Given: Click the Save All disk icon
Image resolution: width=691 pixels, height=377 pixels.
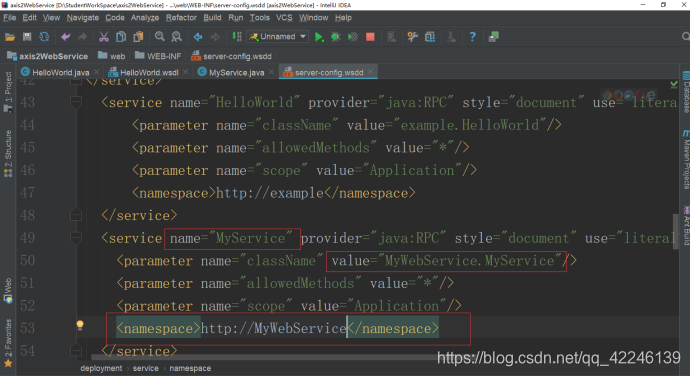Looking at the screenshot, I should tap(27, 37).
